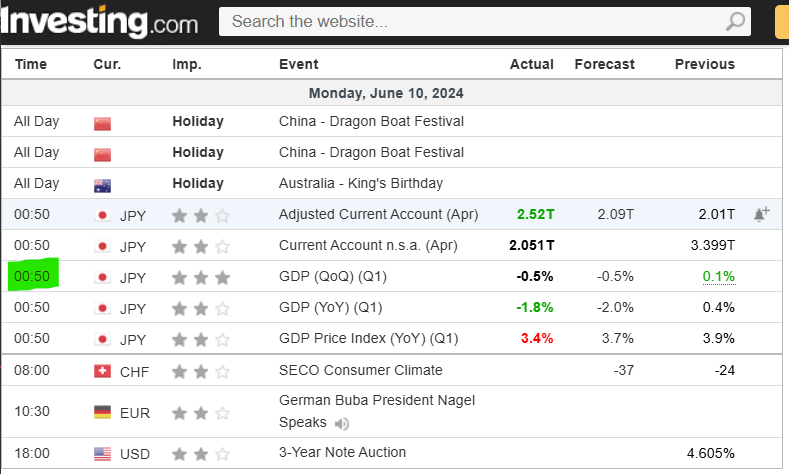
Task: Click Japan flag in Adjusted Current Account row
Action: [102, 215]
